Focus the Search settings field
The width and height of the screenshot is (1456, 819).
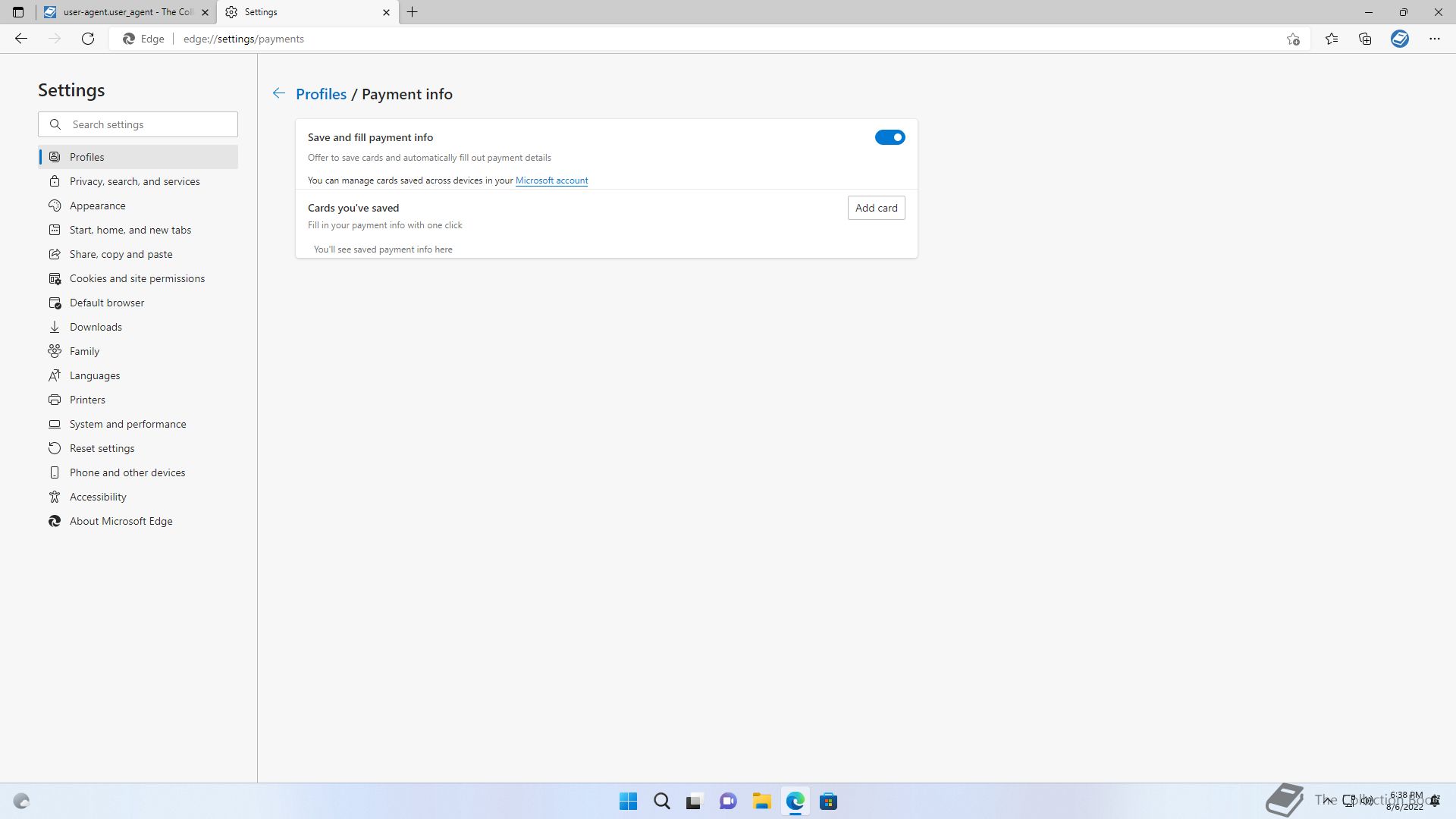coord(138,124)
